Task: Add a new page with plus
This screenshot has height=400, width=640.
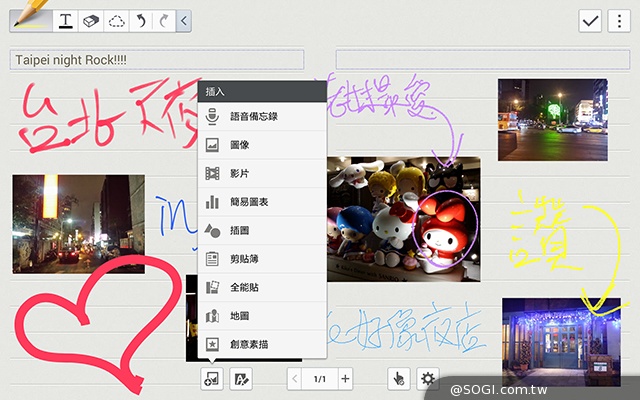Action: coord(345,379)
